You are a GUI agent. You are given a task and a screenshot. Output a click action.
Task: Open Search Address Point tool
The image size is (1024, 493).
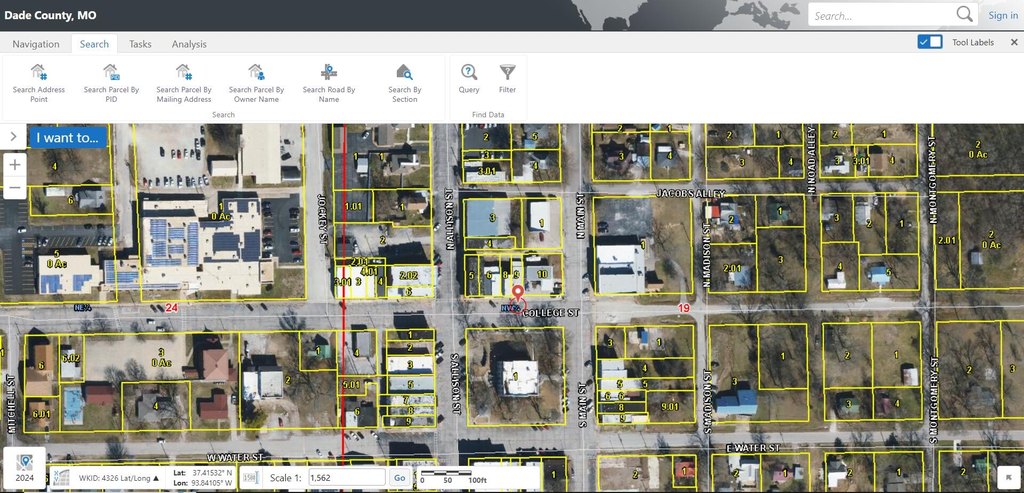click(x=39, y=82)
